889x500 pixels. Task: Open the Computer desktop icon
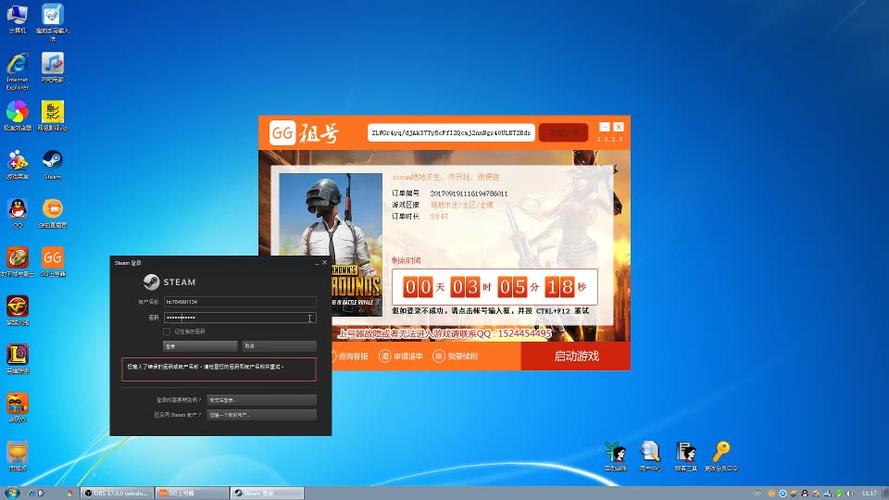(17, 18)
